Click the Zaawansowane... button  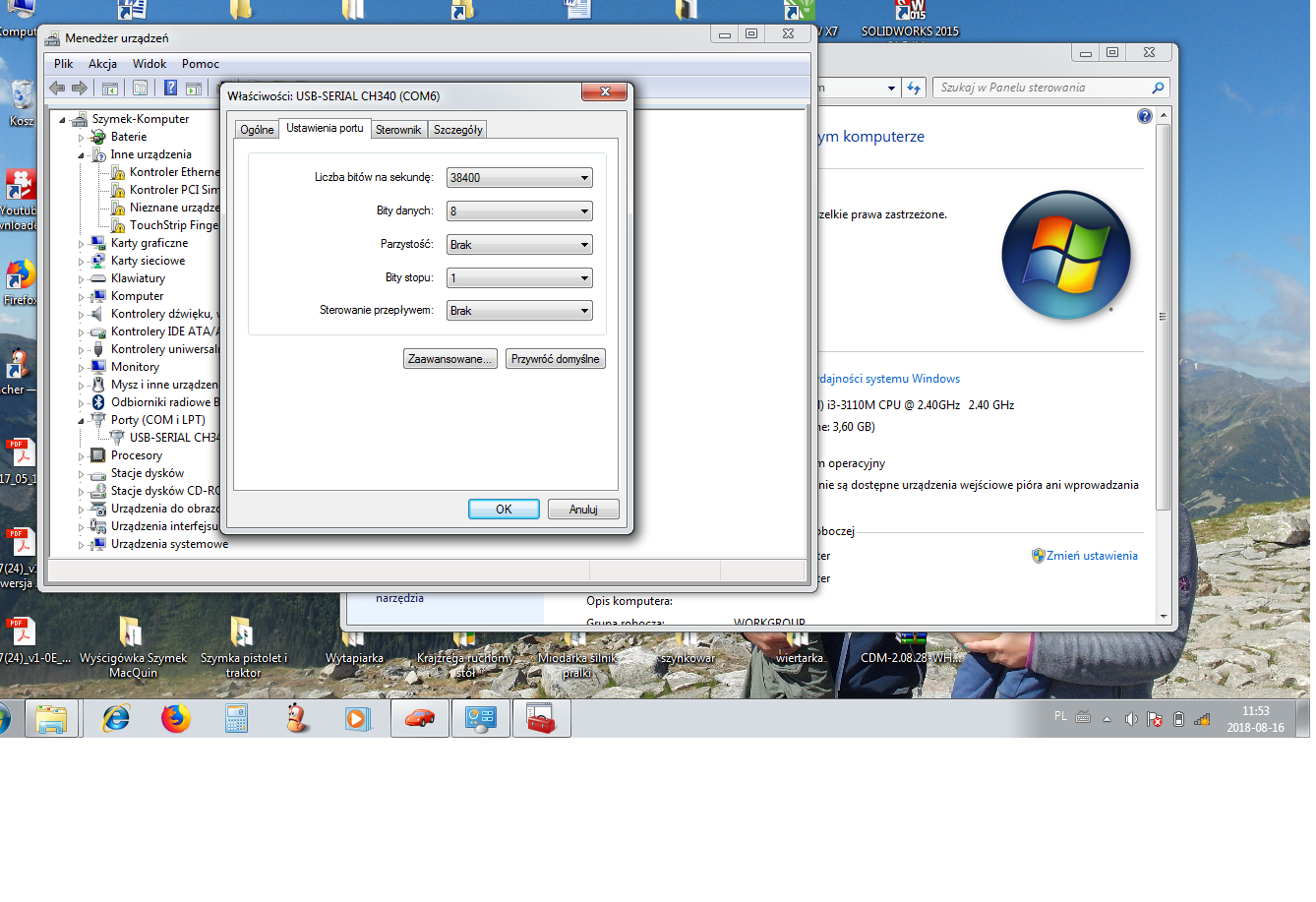tap(449, 359)
